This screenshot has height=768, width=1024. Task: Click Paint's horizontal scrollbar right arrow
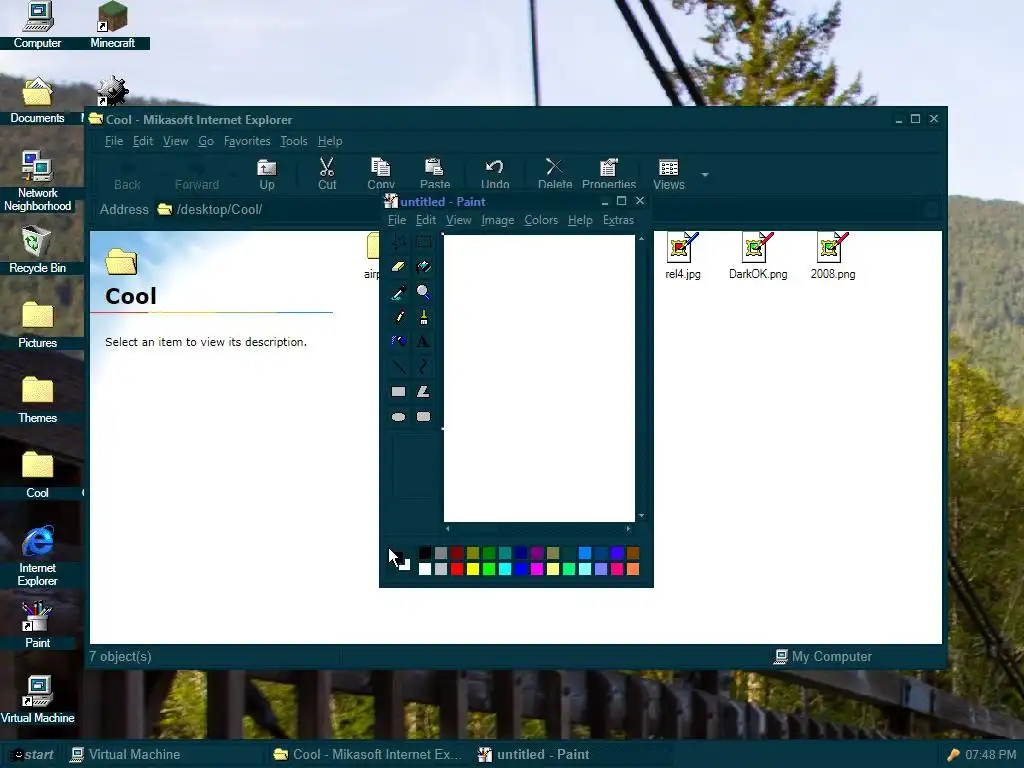628,528
